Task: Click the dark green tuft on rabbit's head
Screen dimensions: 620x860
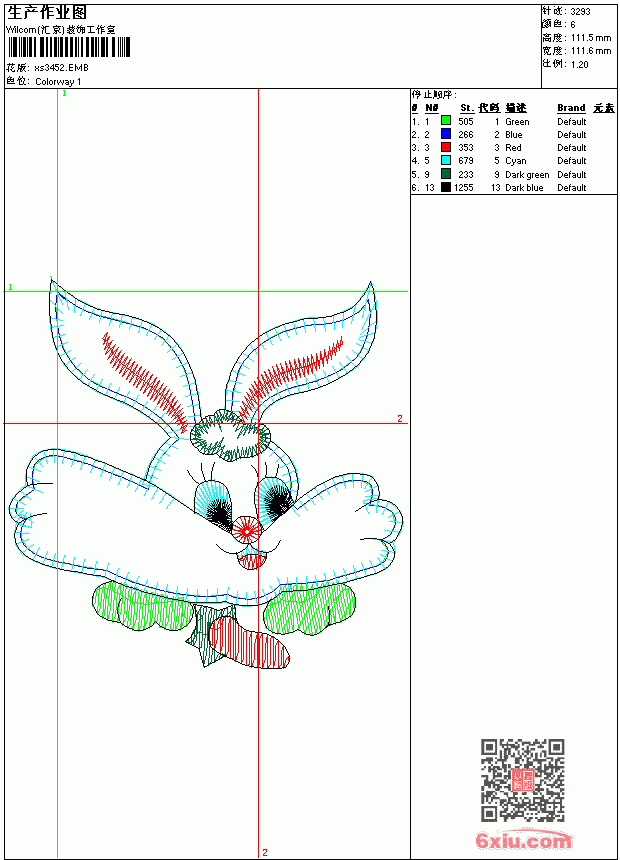Action: click(x=230, y=434)
